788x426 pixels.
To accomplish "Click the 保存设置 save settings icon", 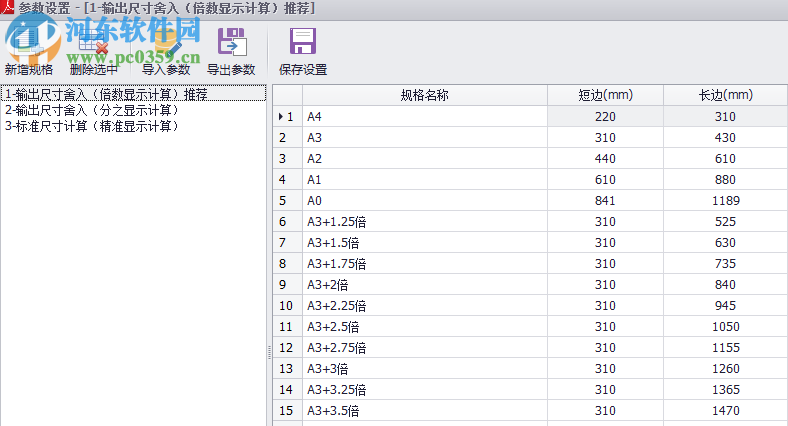I will coord(303,41).
